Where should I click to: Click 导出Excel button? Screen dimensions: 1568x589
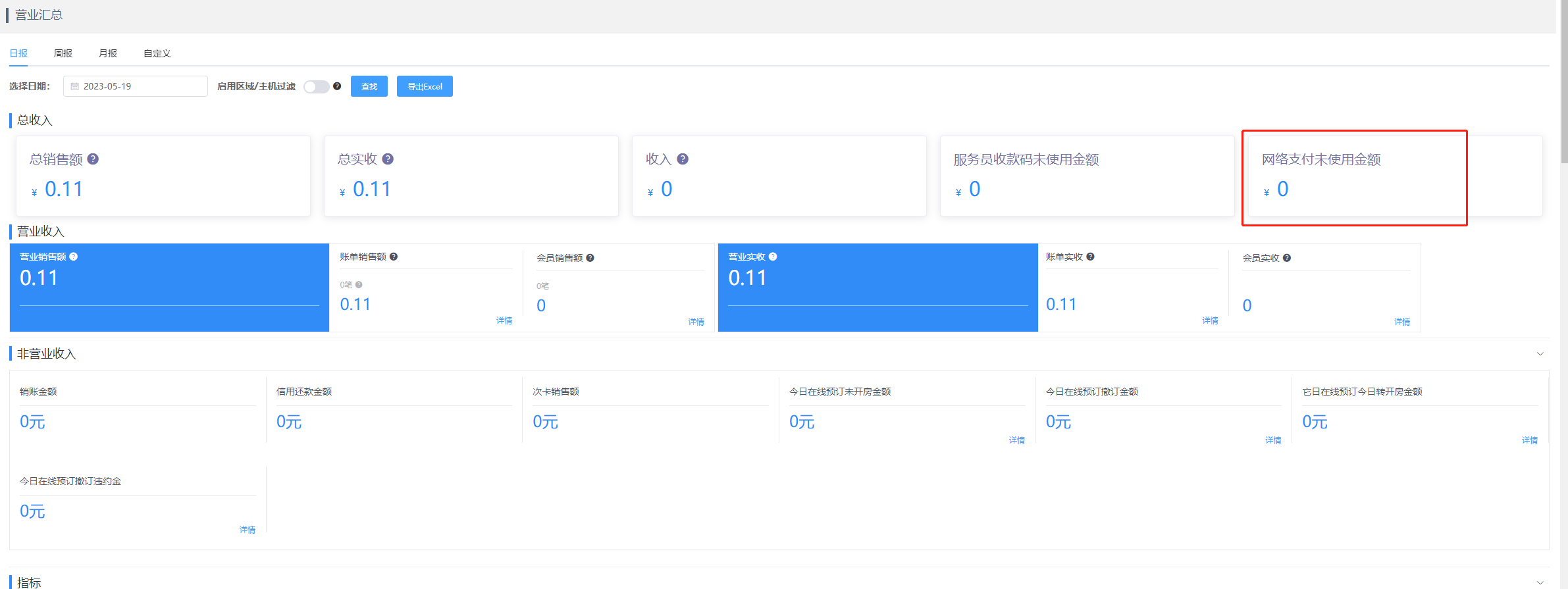pos(425,86)
